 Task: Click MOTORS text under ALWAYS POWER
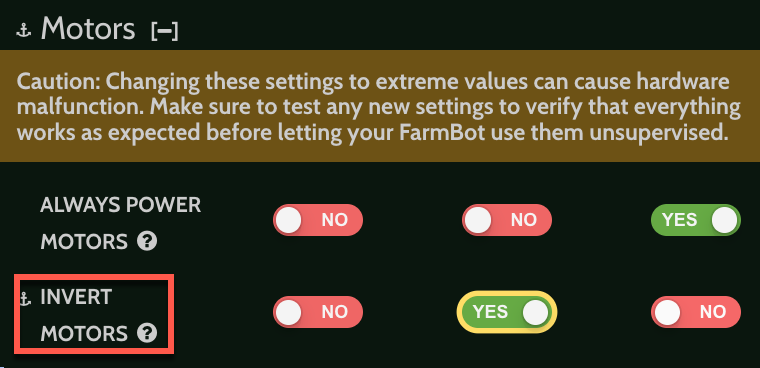coord(84,241)
